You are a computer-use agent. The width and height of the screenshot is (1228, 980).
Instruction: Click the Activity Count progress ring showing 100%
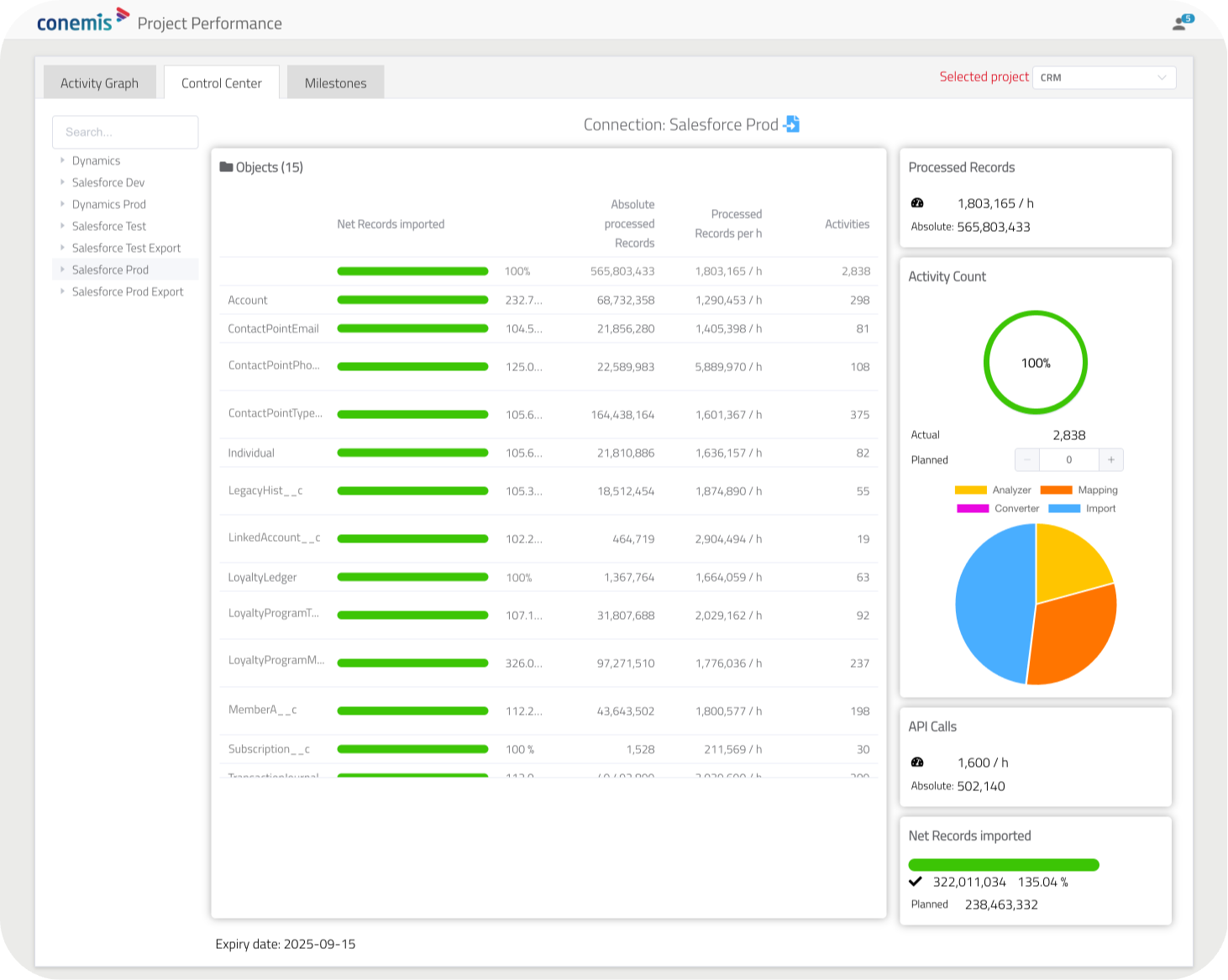1036,362
